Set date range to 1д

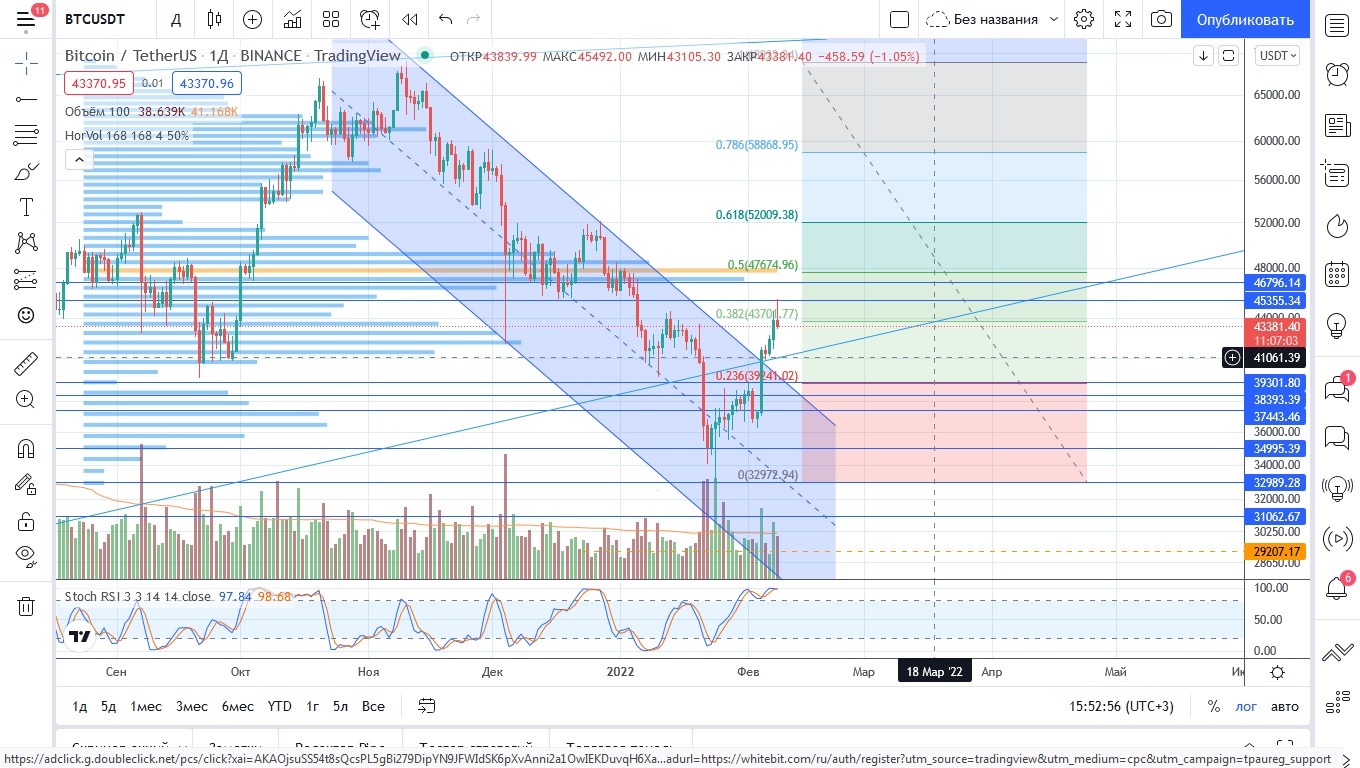tap(79, 706)
